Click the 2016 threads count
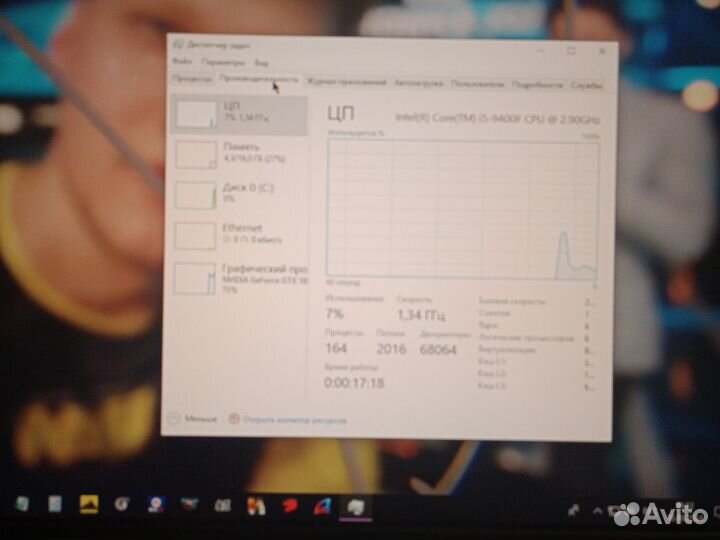This screenshot has height=540, width=720. [391, 349]
